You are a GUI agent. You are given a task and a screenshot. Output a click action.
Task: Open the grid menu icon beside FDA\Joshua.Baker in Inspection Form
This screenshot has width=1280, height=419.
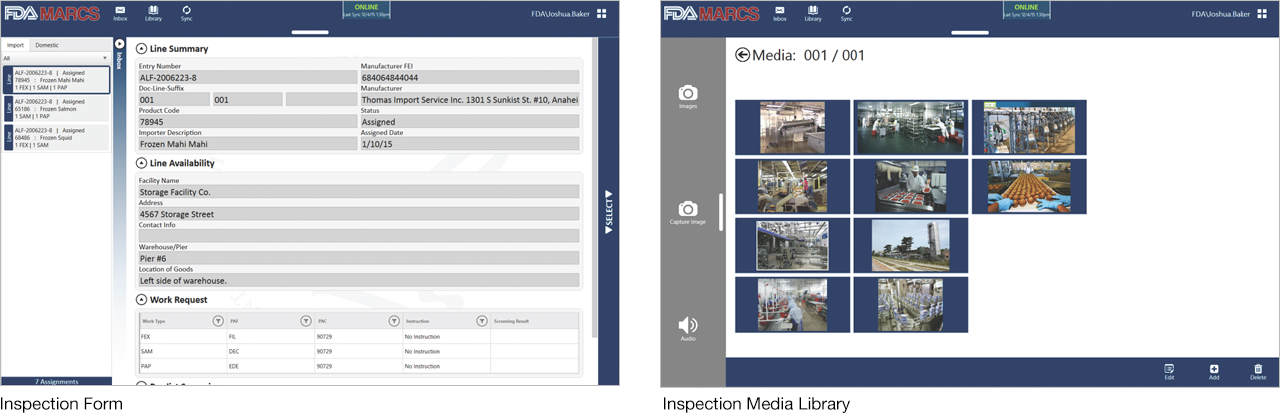coord(601,14)
